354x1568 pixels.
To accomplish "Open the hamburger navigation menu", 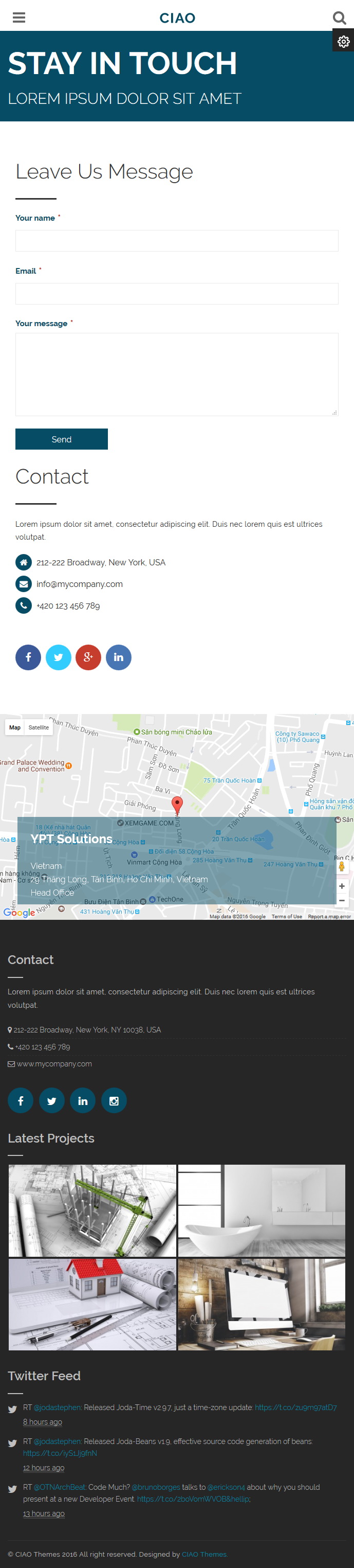I will [19, 17].
